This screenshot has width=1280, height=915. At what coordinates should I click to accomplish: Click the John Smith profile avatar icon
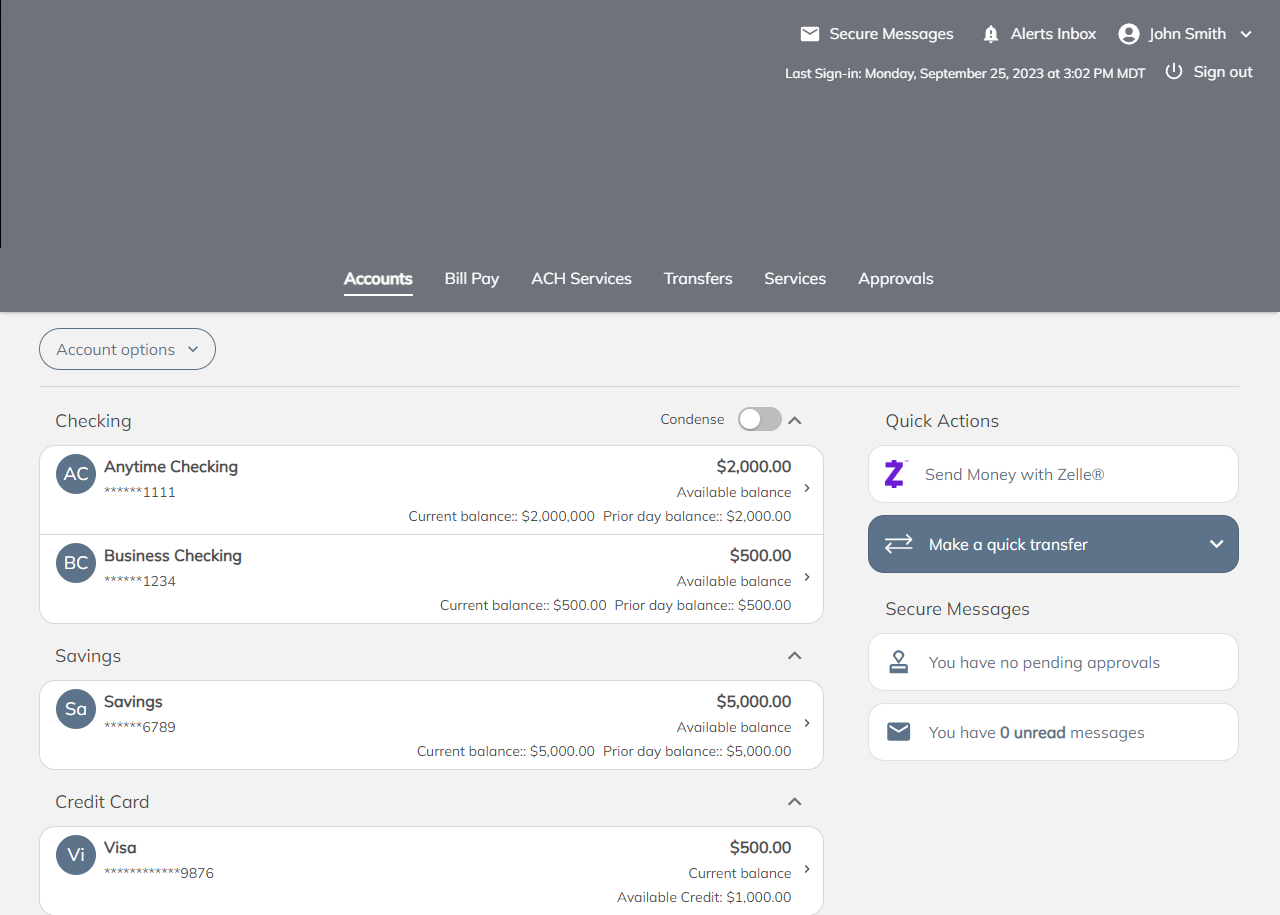[1129, 34]
